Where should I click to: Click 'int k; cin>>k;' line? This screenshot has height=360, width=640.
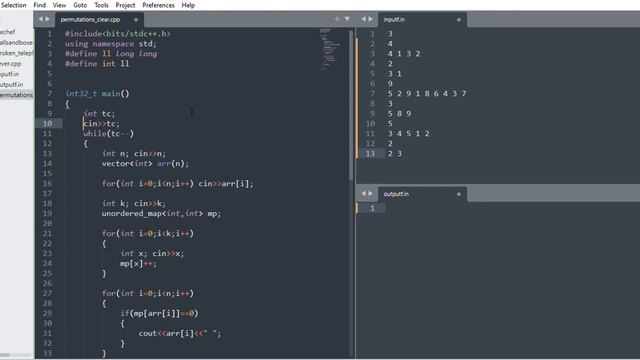coord(134,203)
